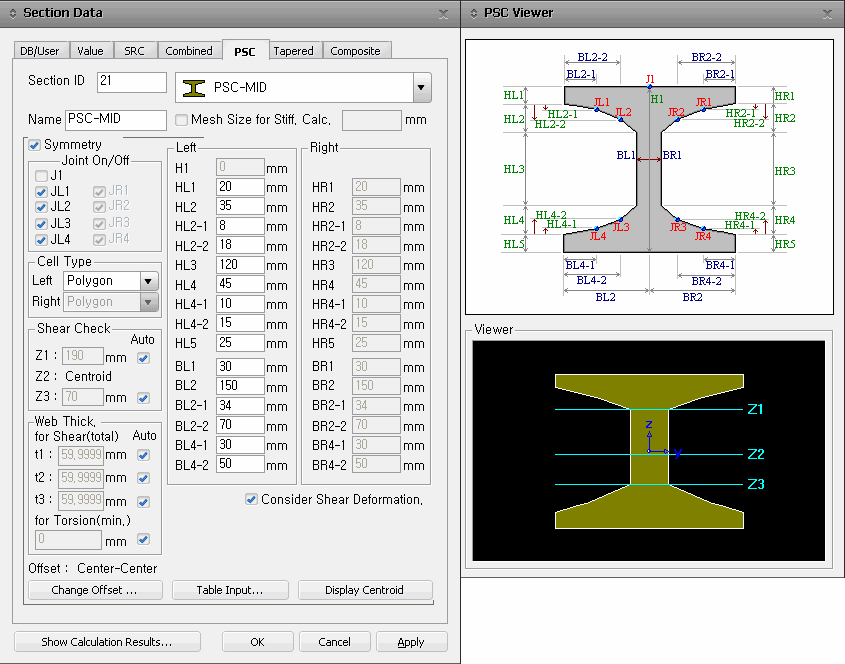Click the HL4-1 value field
This screenshot has width=845, height=664.
pos(240,304)
